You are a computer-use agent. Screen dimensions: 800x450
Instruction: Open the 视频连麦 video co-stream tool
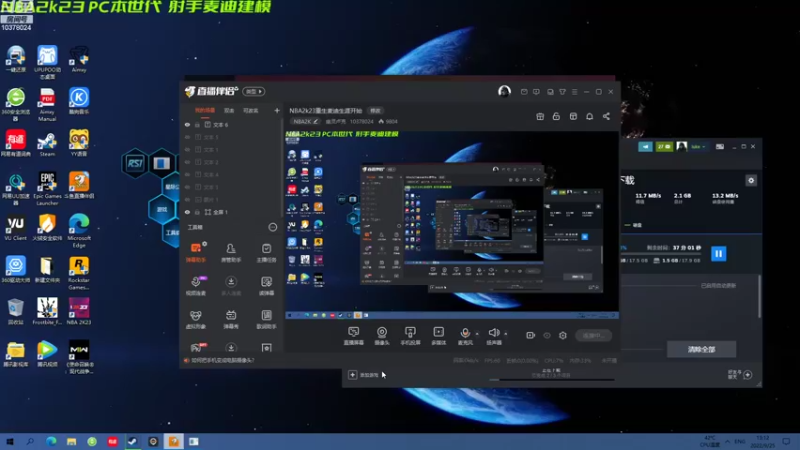click(196, 285)
